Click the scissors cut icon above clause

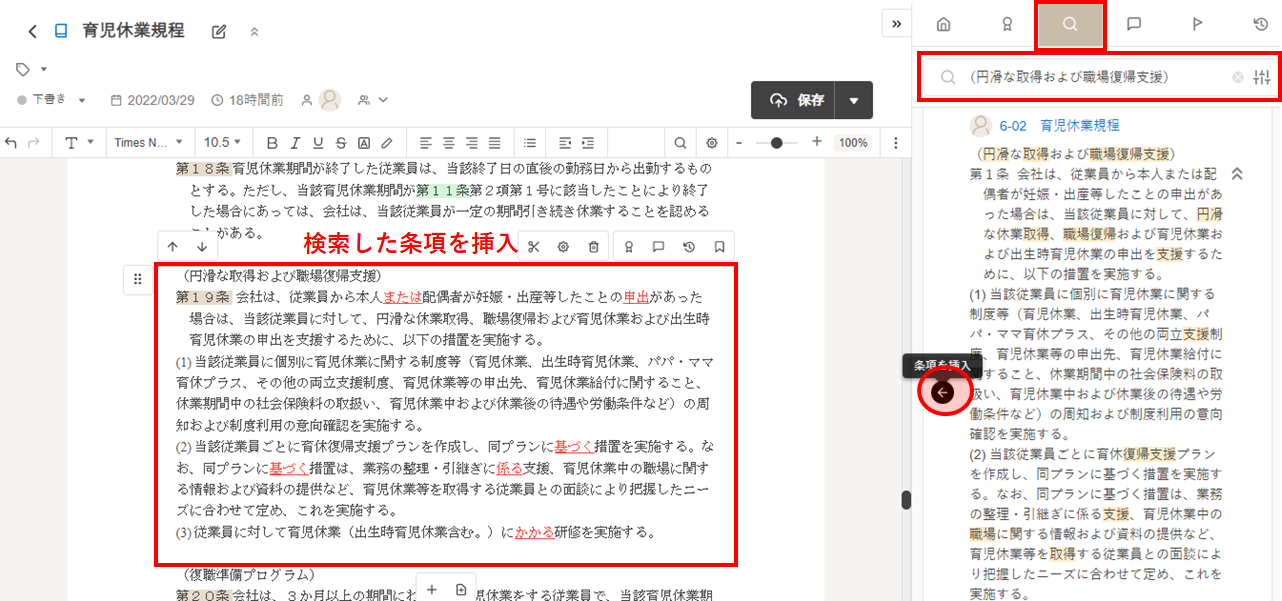click(534, 247)
